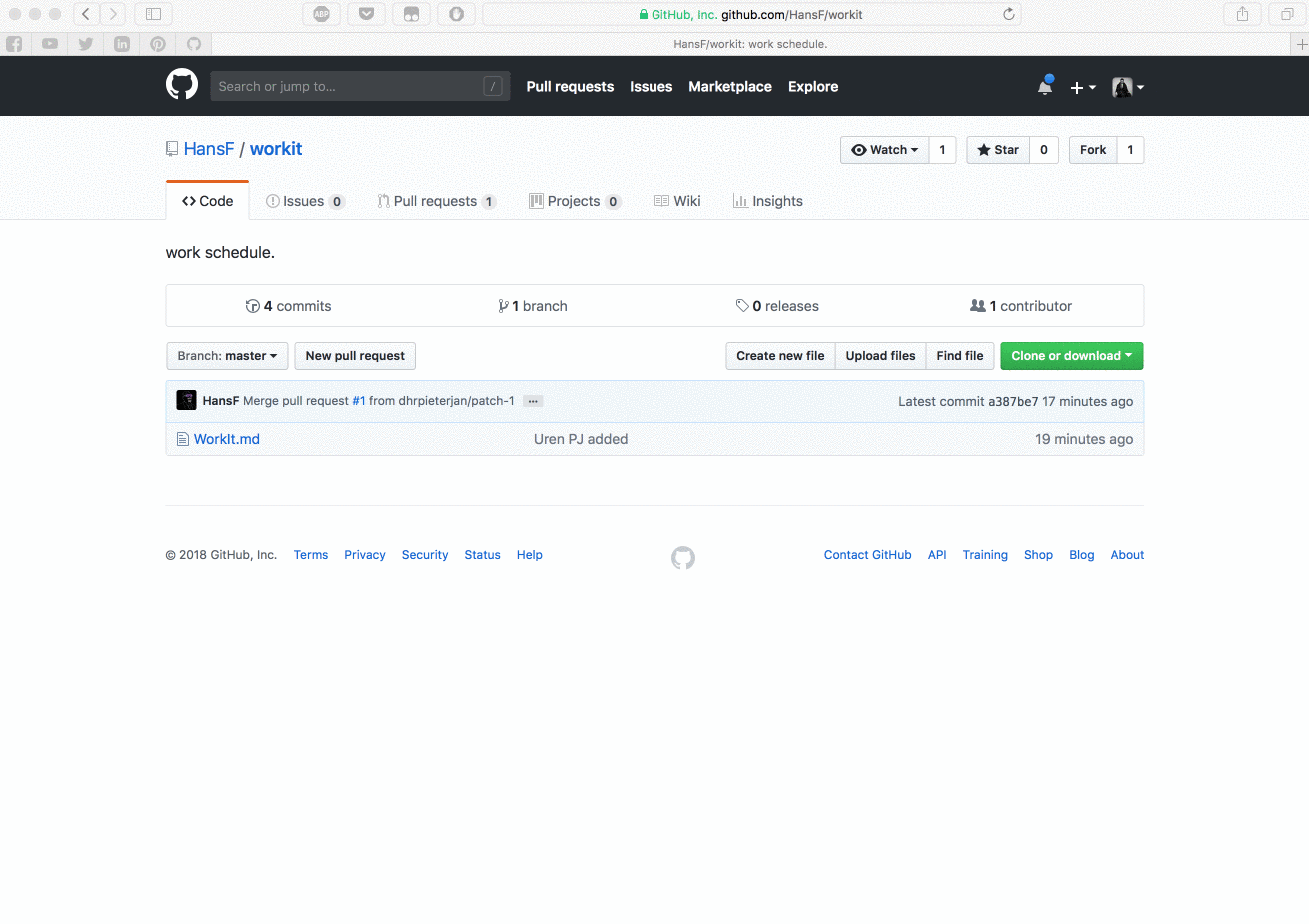Open Contact GitHub footer link

click(868, 555)
